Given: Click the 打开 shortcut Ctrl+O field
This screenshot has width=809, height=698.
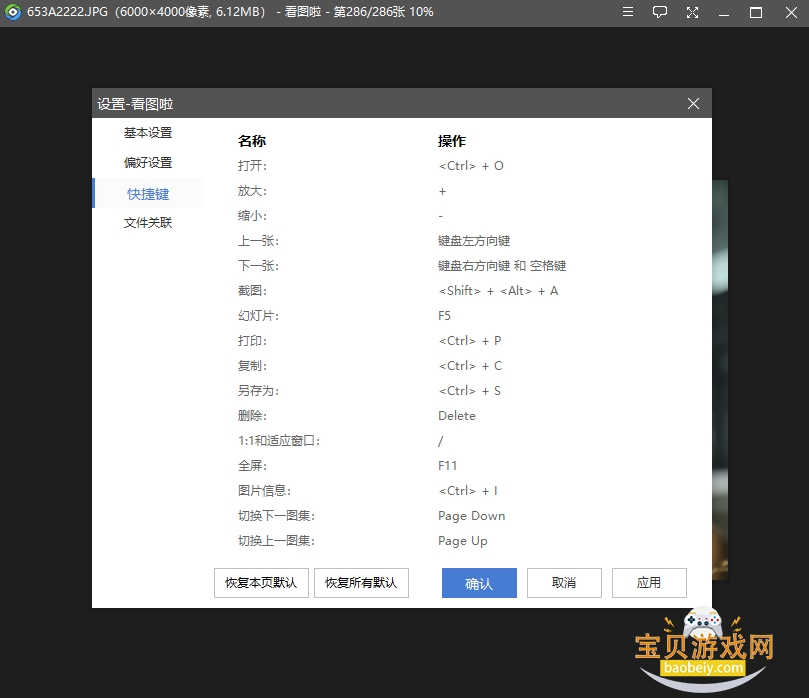Looking at the screenshot, I should tap(471, 166).
